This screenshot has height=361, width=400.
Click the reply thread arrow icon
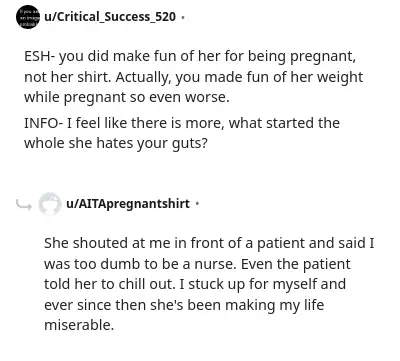point(24,205)
